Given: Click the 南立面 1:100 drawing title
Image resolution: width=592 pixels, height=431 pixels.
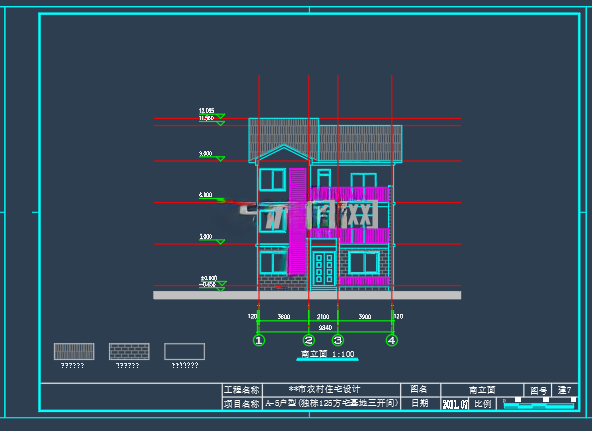Looking at the screenshot, I should pos(327,354).
